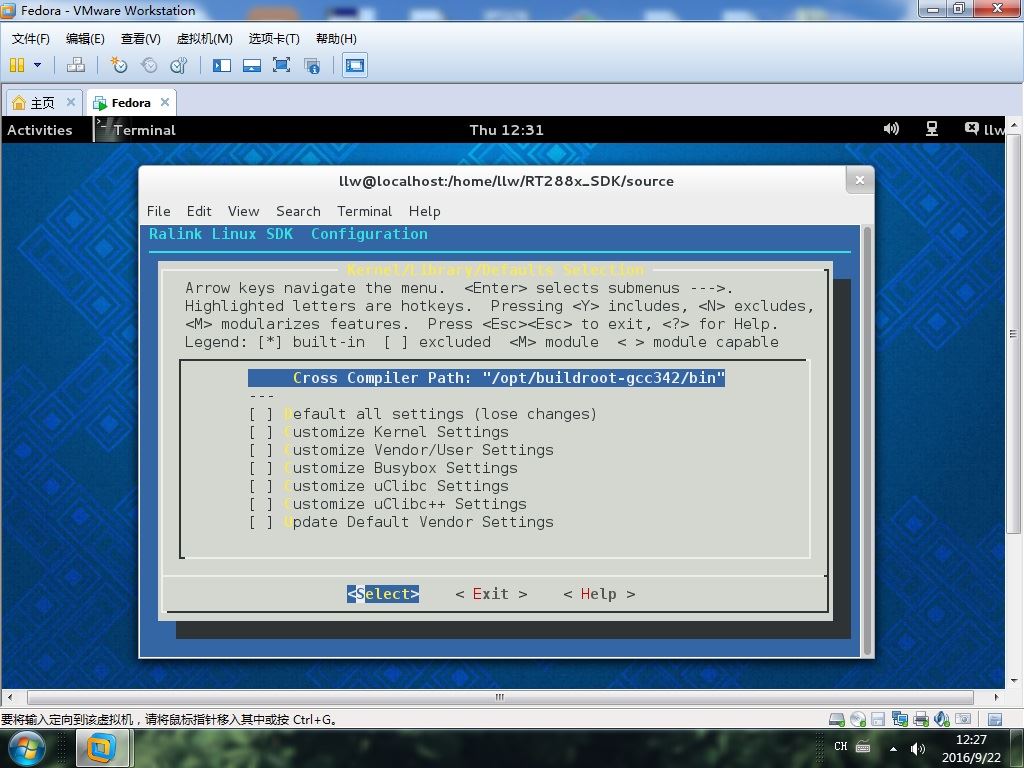Click the VMware Workstation taskbar icon

101,748
